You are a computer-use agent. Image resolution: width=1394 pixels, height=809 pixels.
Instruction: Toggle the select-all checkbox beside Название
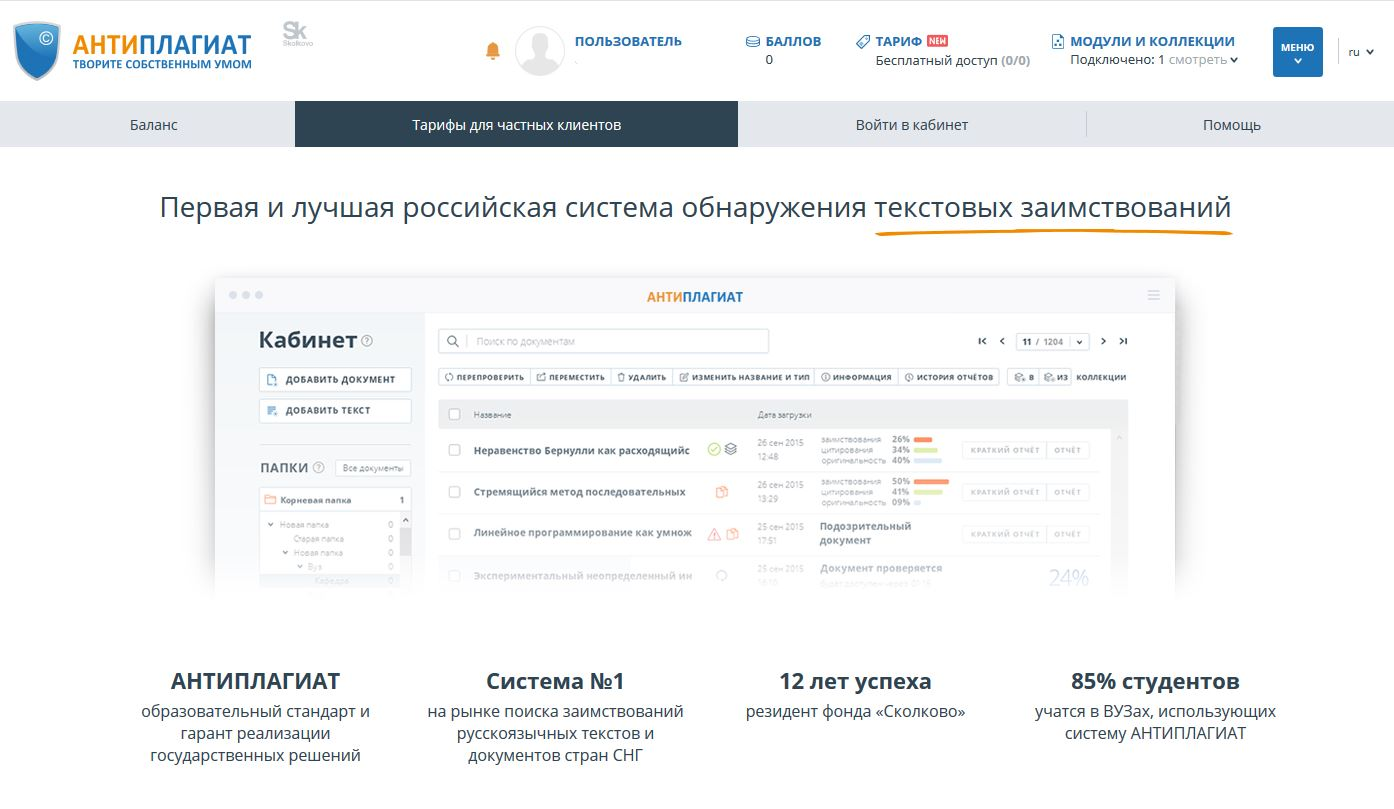[x=454, y=415]
